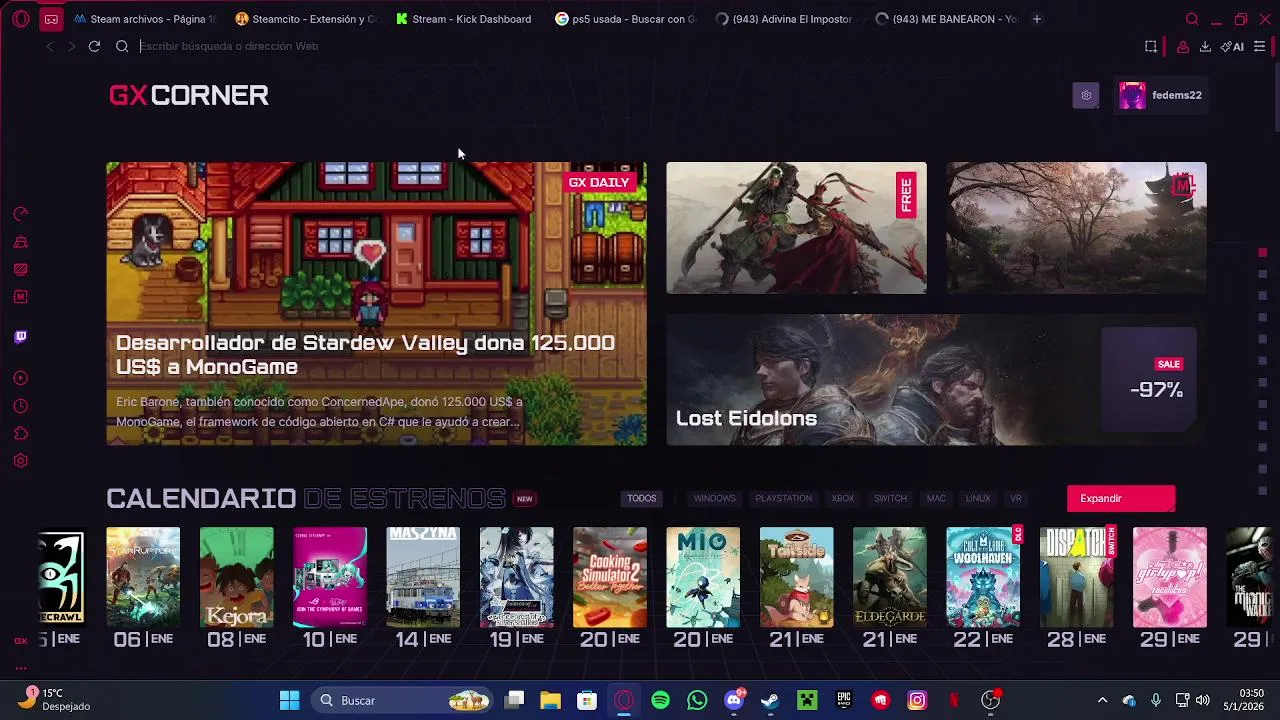Filter calendar by VR
Screen dimensions: 1280x720
[1016, 498]
